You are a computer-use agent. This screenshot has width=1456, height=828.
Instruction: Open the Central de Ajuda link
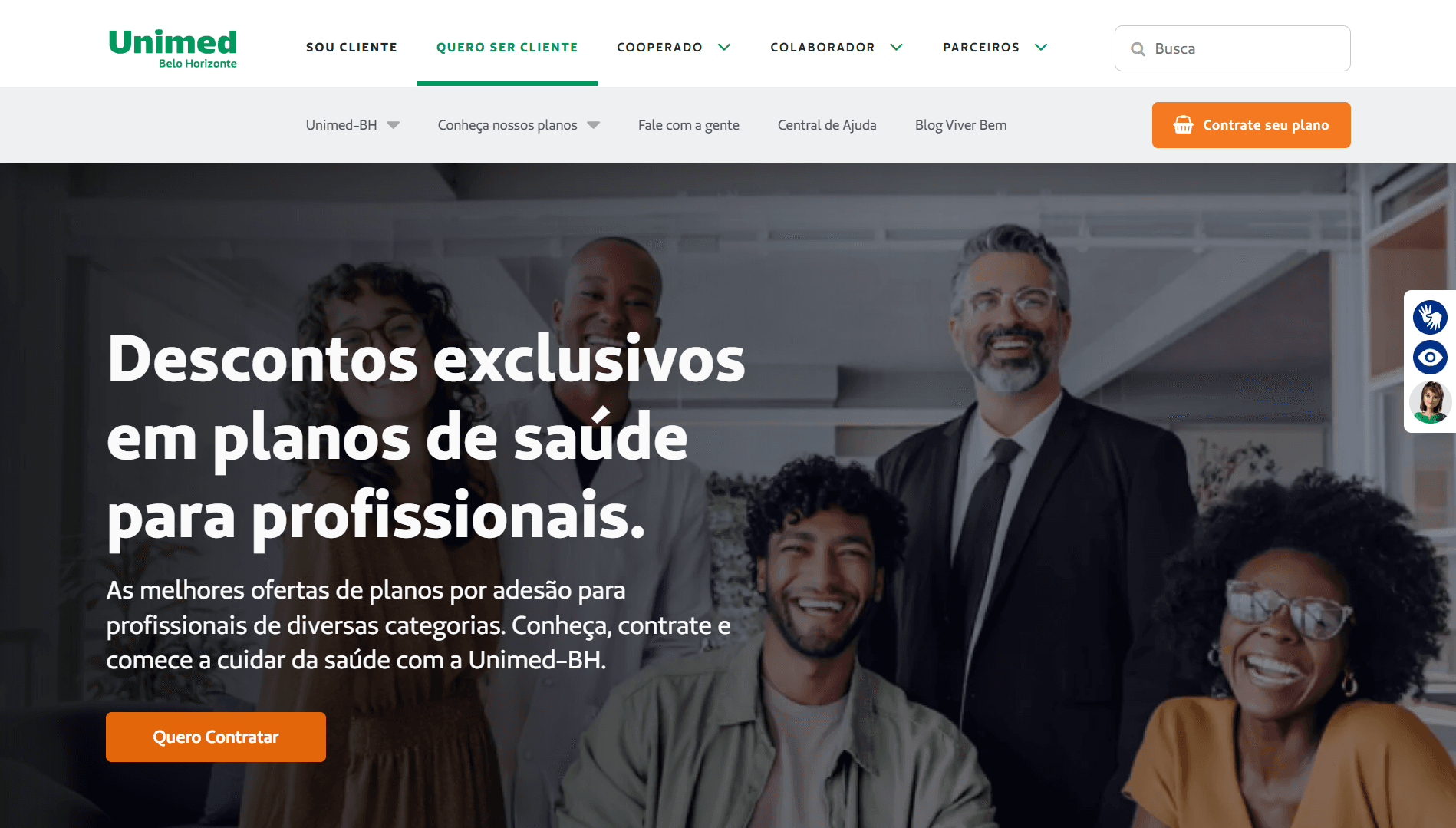coord(827,125)
